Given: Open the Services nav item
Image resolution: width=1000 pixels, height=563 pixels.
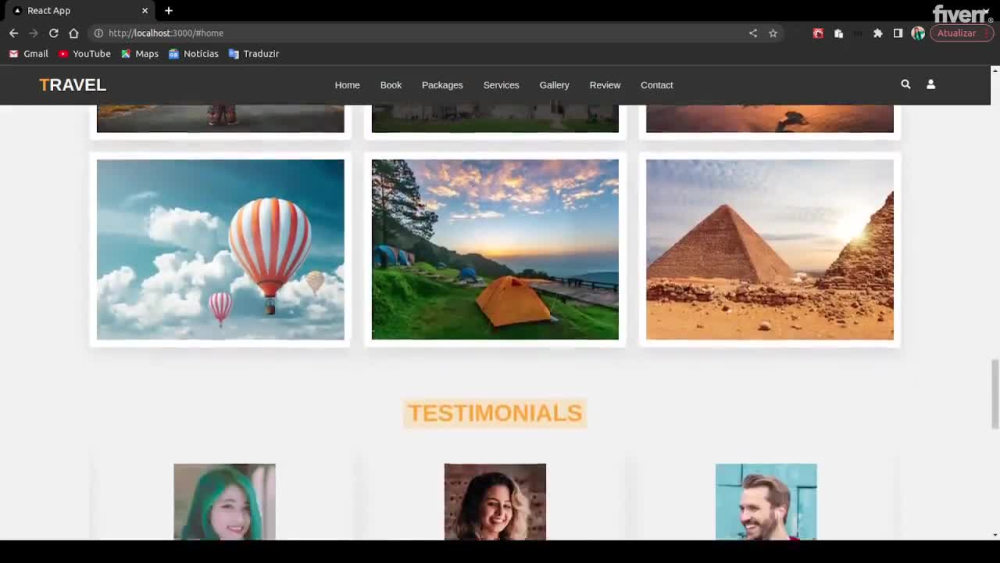Looking at the screenshot, I should point(501,85).
